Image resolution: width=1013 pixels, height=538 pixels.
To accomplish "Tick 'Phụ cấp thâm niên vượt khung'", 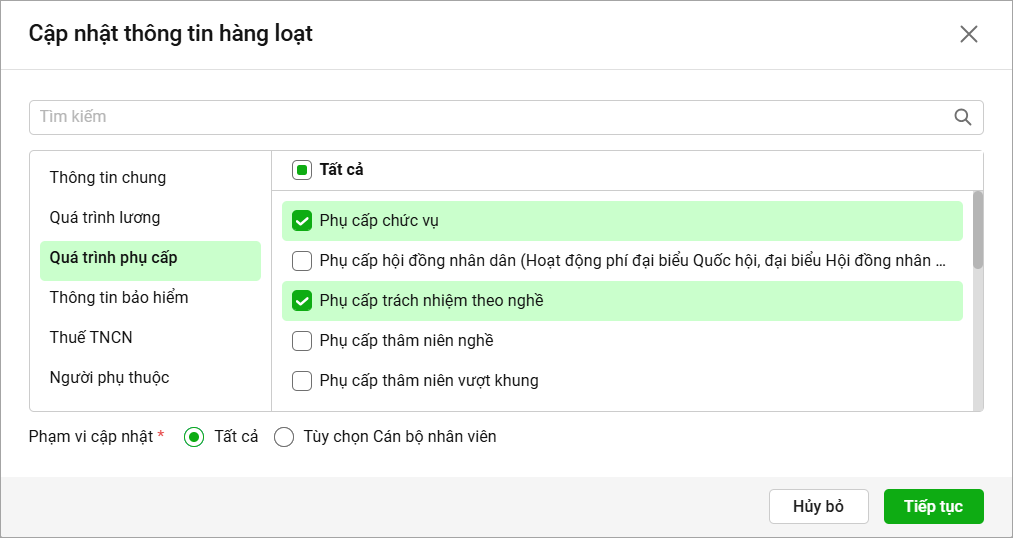I will 302,381.
